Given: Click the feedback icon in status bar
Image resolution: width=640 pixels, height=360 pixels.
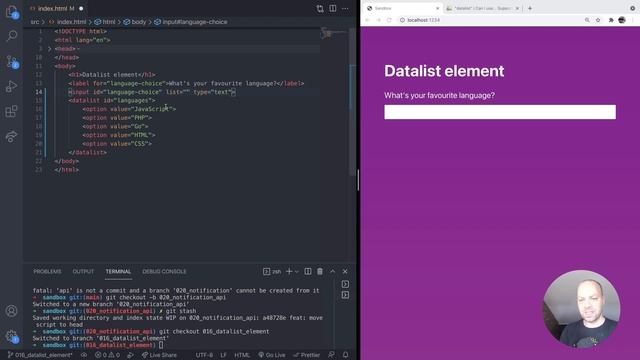Looking at the screenshot, I should pos(331,355).
